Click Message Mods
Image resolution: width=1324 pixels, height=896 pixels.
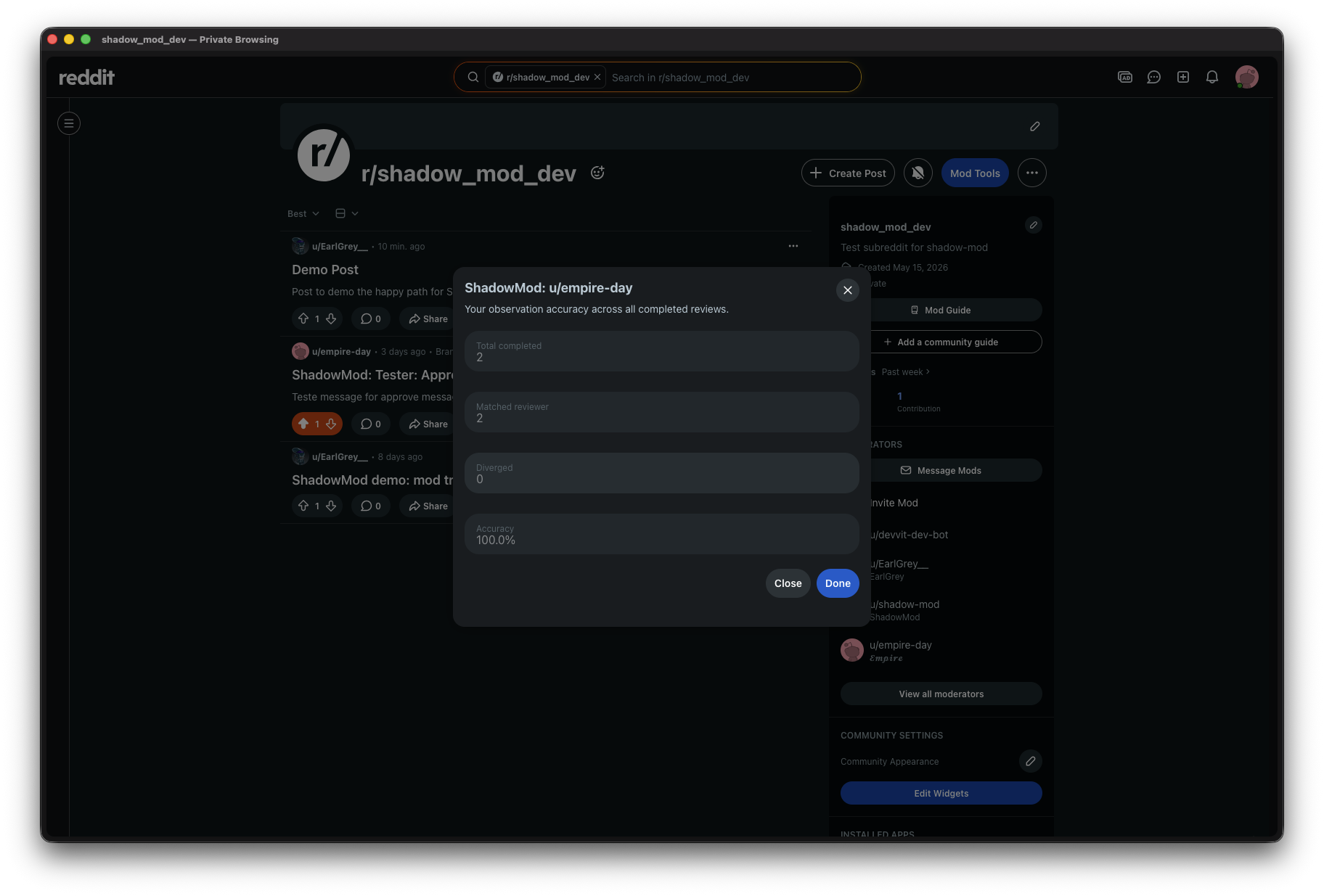pos(956,471)
